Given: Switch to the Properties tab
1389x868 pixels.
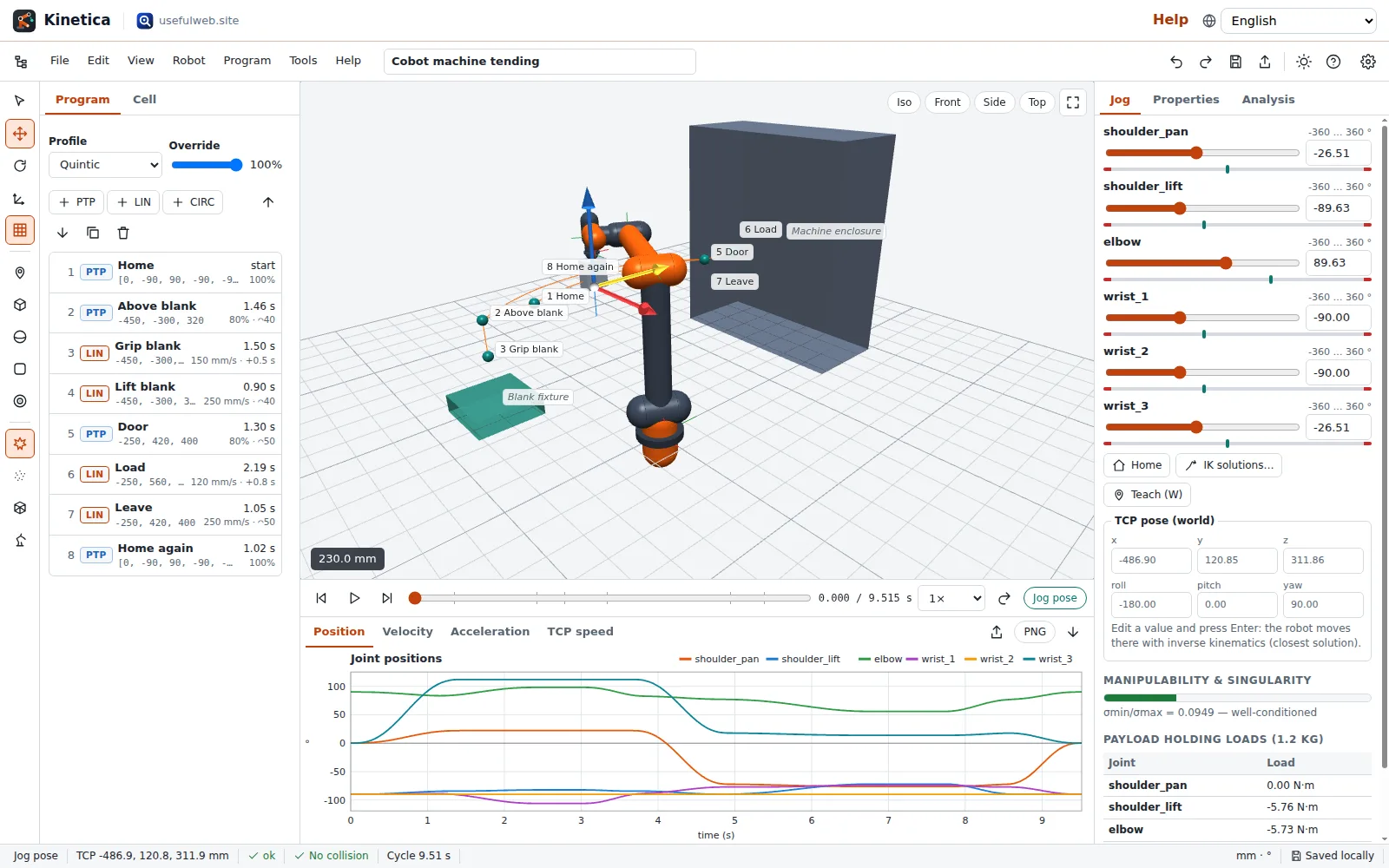Looking at the screenshot, I should coord(1186,100).
